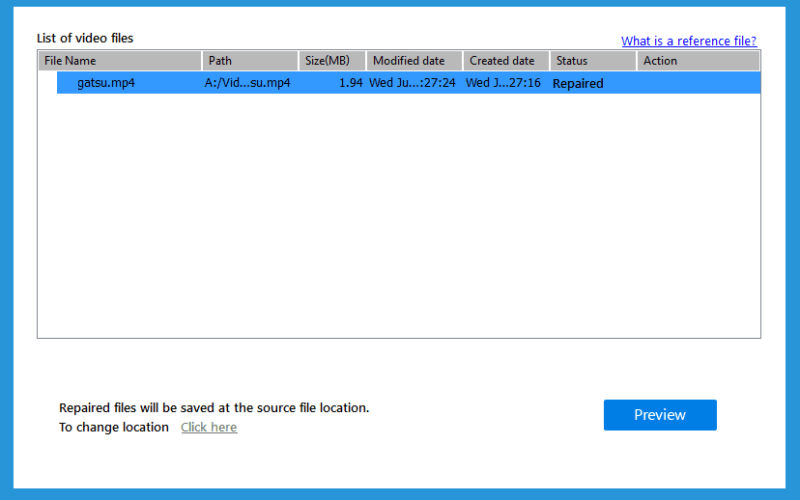Click the Action column header
800x500 pixels.
[698, 61]
